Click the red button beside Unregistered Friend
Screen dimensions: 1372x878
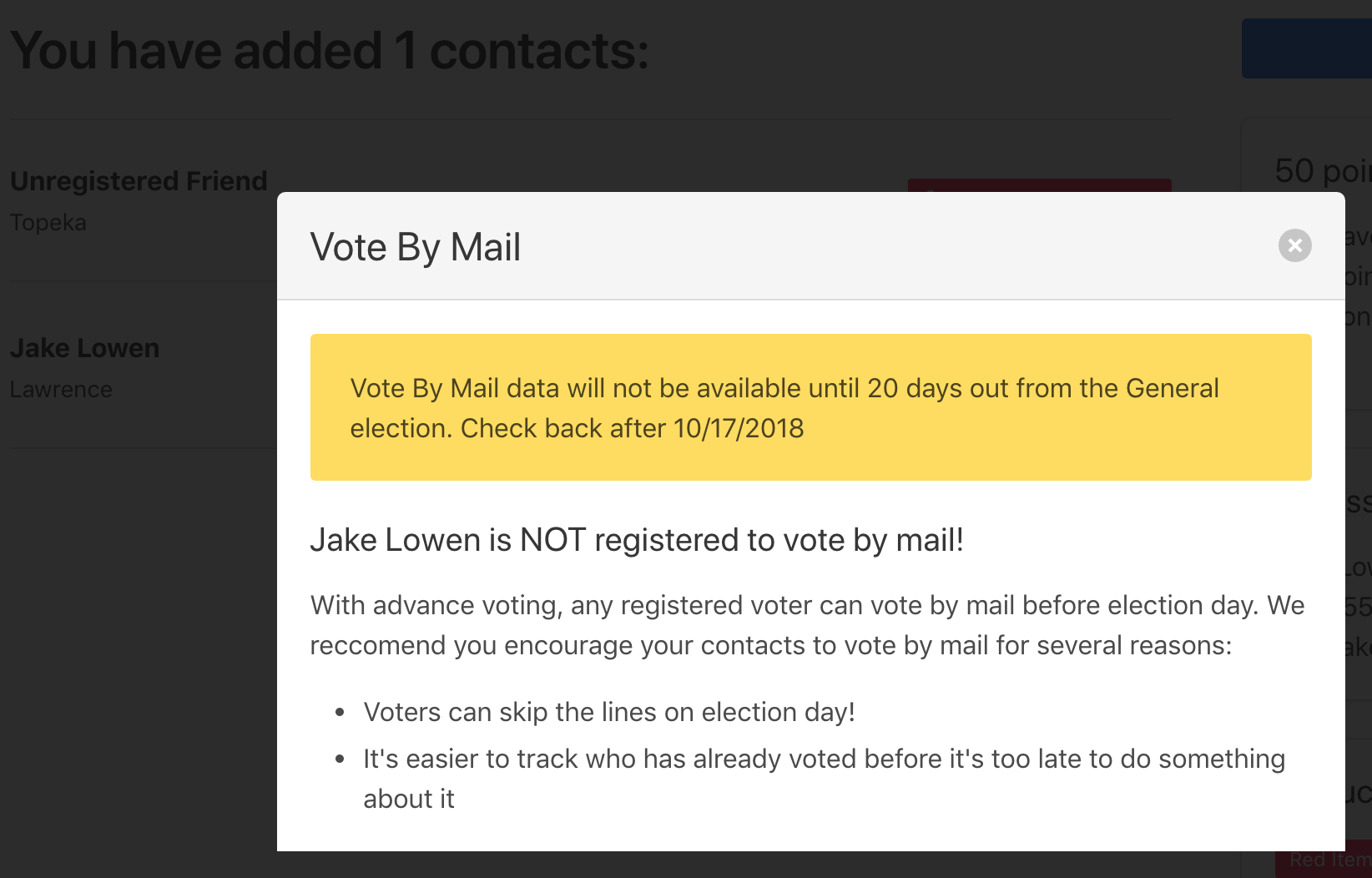point(1039,184)
